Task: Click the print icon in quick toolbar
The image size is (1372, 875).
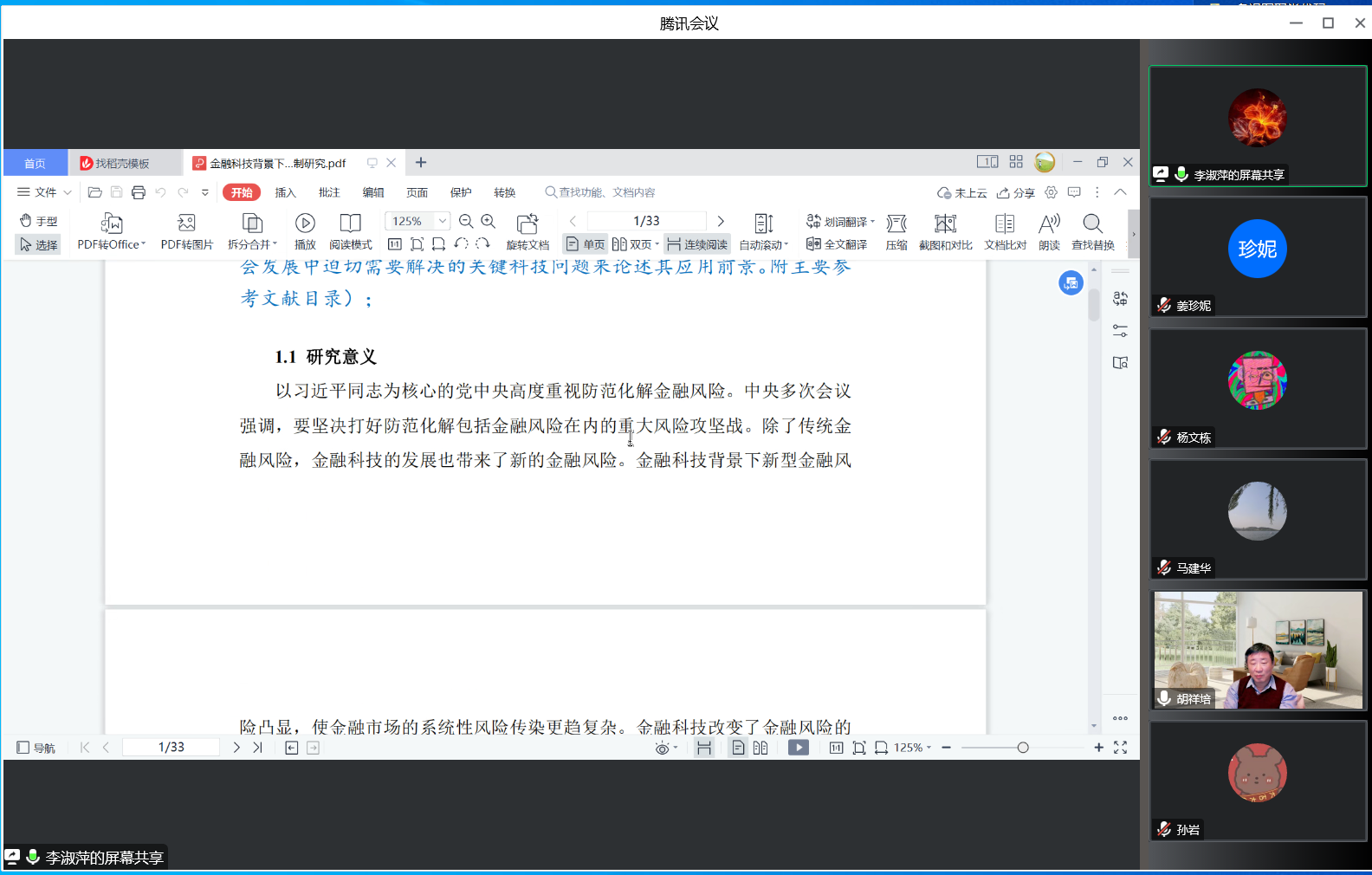Action: click(139, 192)
